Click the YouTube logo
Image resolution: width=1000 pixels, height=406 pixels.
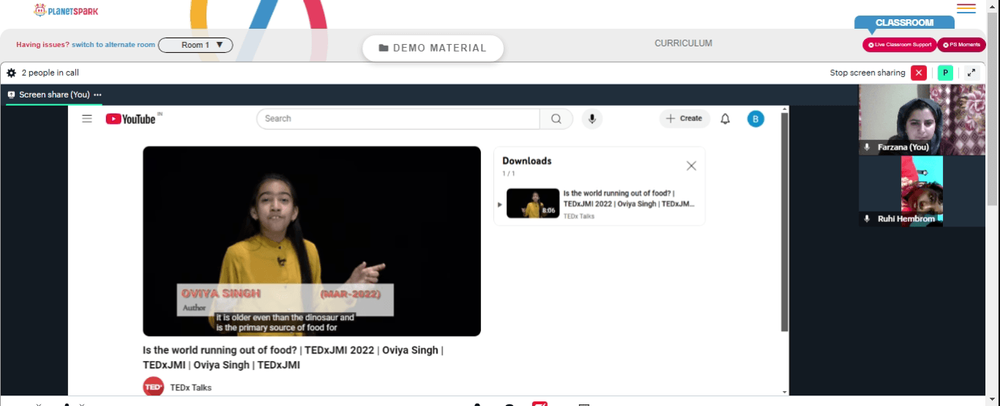pos(131,119)
